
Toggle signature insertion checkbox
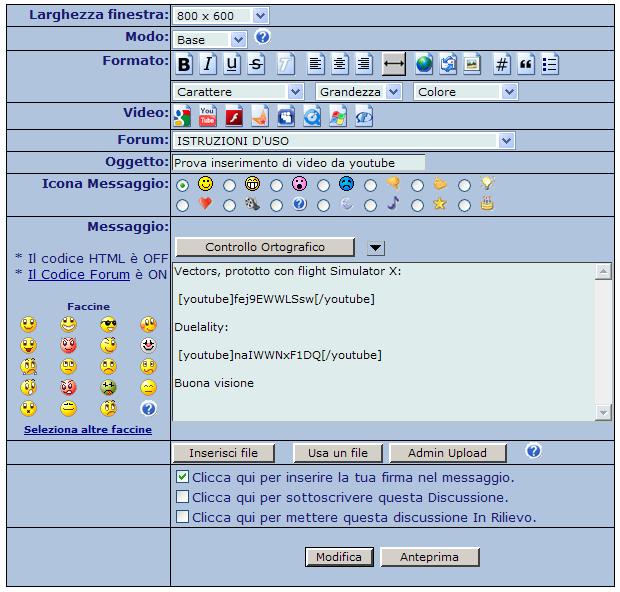click(182, 477)
